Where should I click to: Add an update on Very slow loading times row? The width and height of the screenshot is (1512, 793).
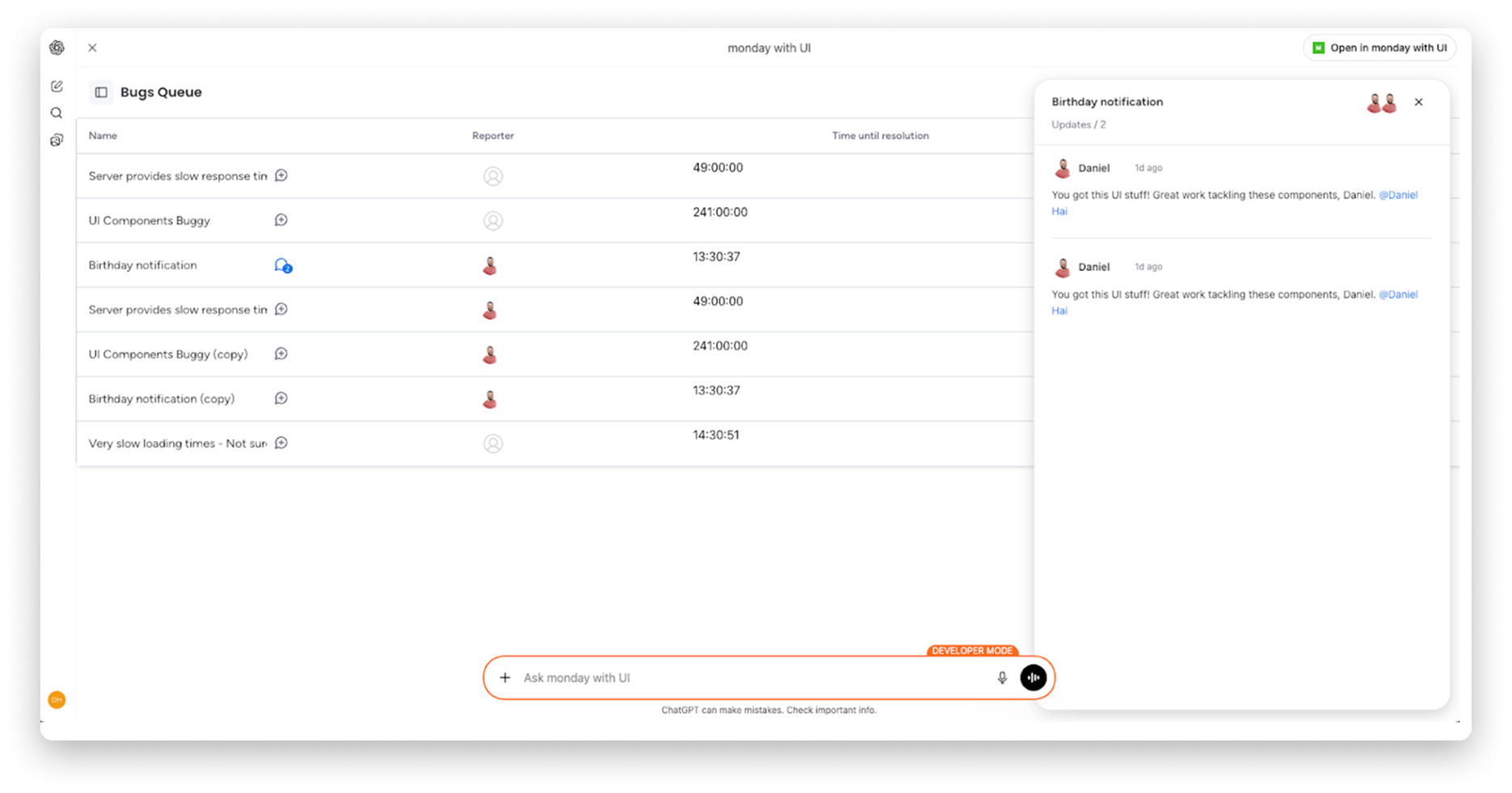(x=281, y=443)
